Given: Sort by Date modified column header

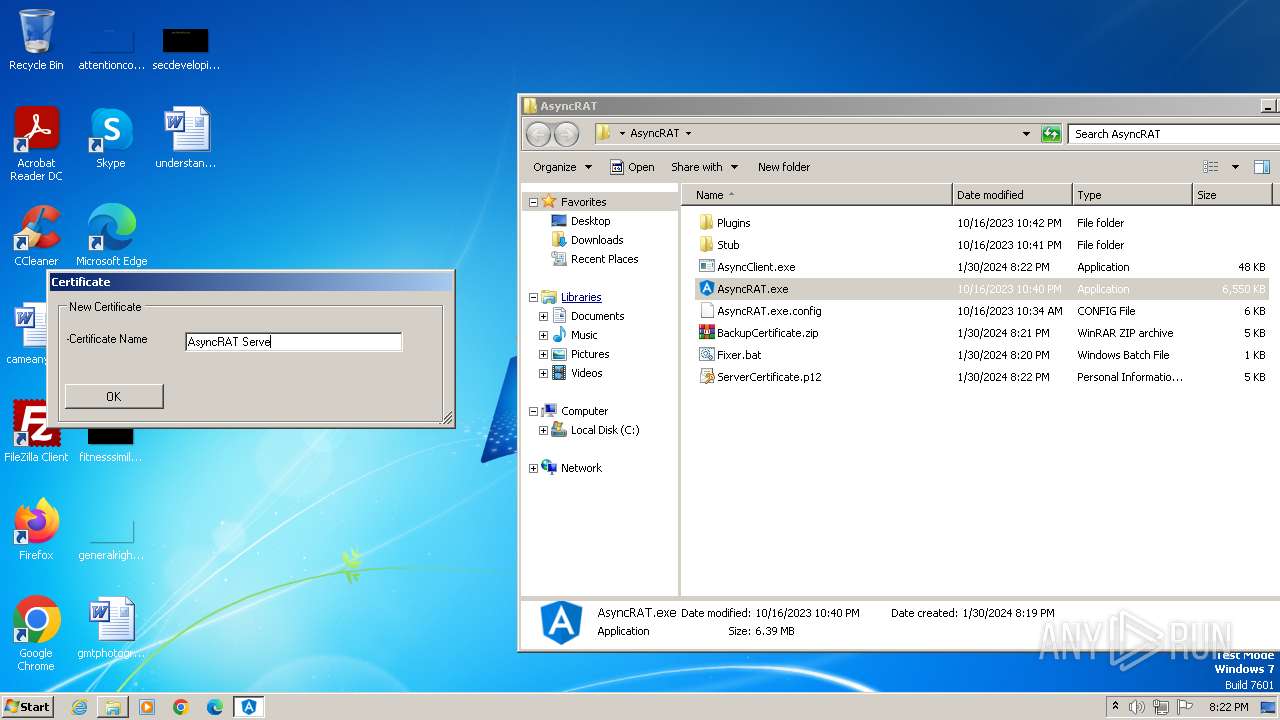Looking at the screenshot, I should 1012,195.
